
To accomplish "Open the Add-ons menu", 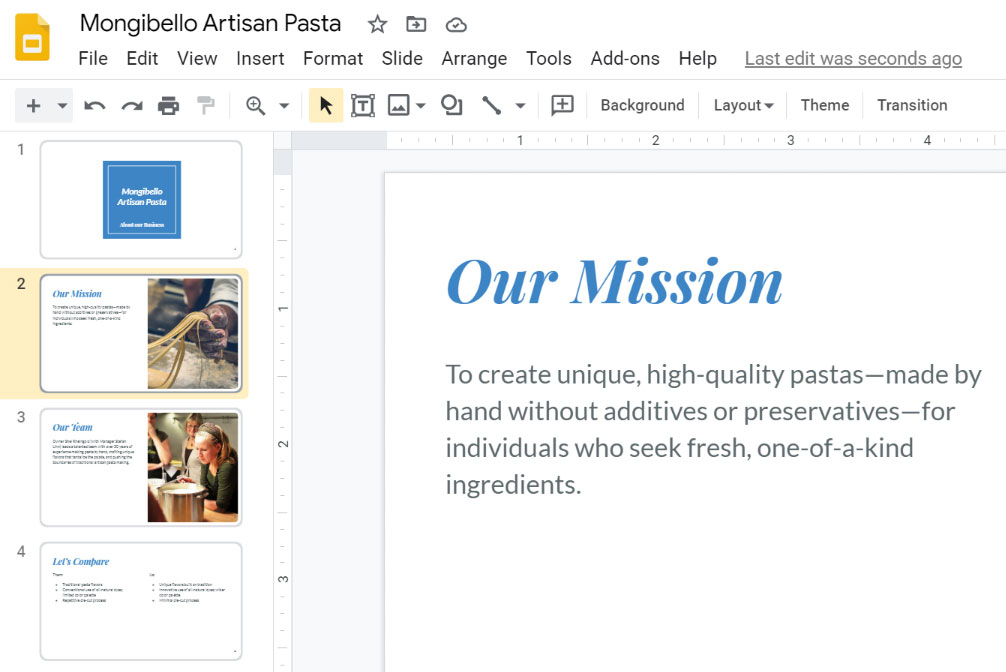I will (625, 58).
